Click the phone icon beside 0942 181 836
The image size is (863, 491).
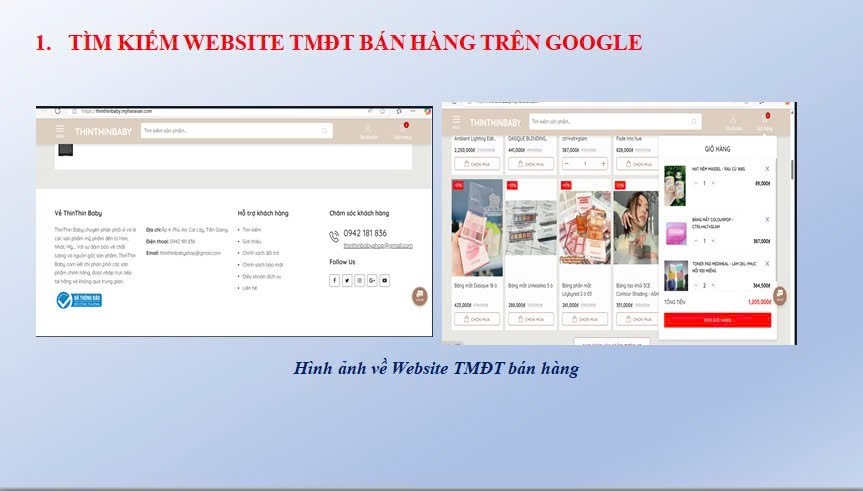point(334,236)
